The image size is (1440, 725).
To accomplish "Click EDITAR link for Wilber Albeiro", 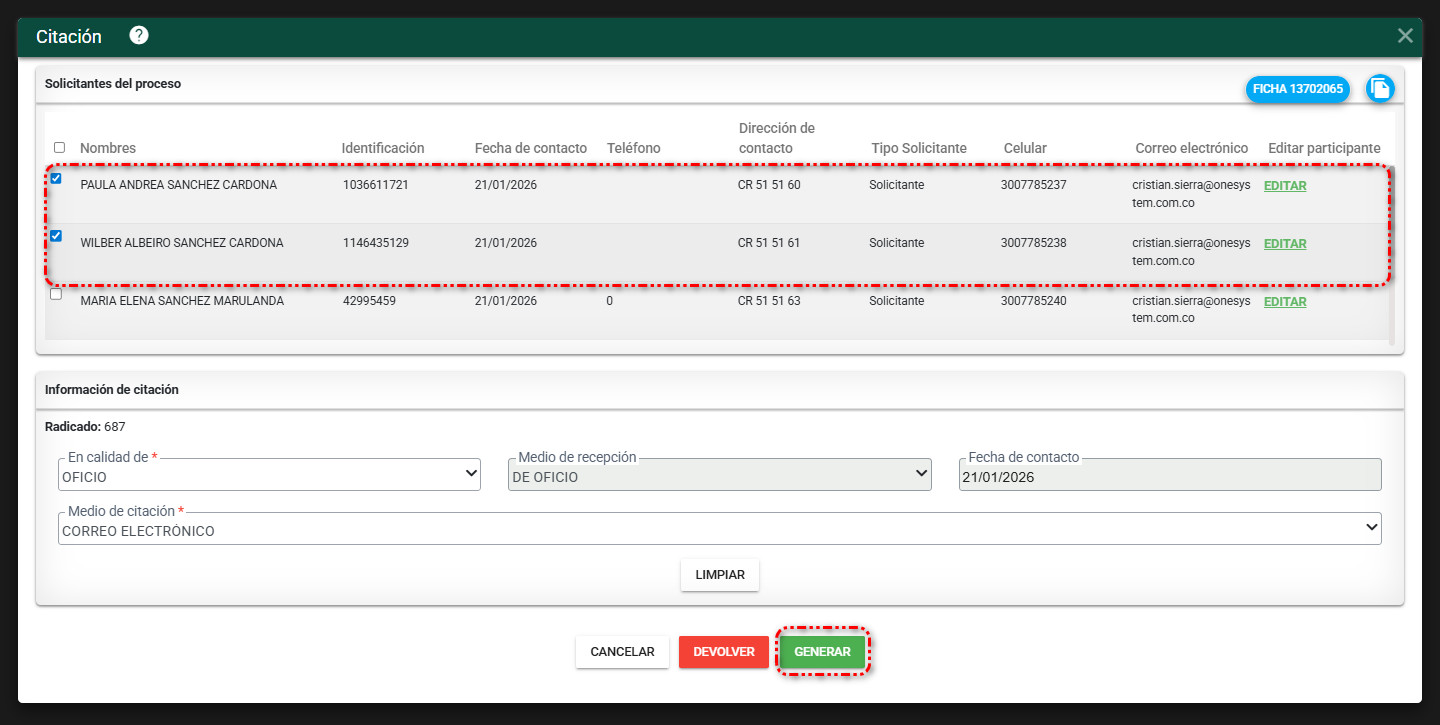I will coord(1285,244).
